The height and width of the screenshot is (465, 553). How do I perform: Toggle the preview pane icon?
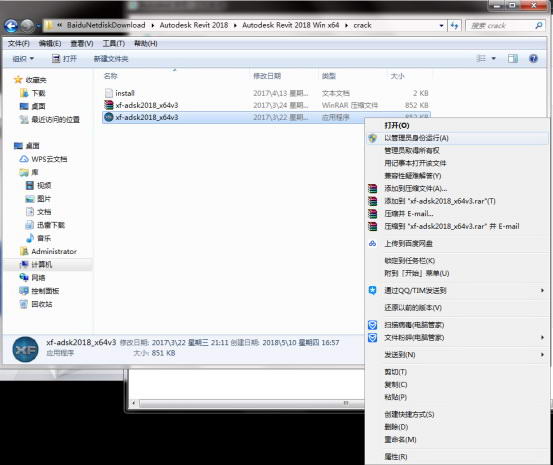(513, 59)
